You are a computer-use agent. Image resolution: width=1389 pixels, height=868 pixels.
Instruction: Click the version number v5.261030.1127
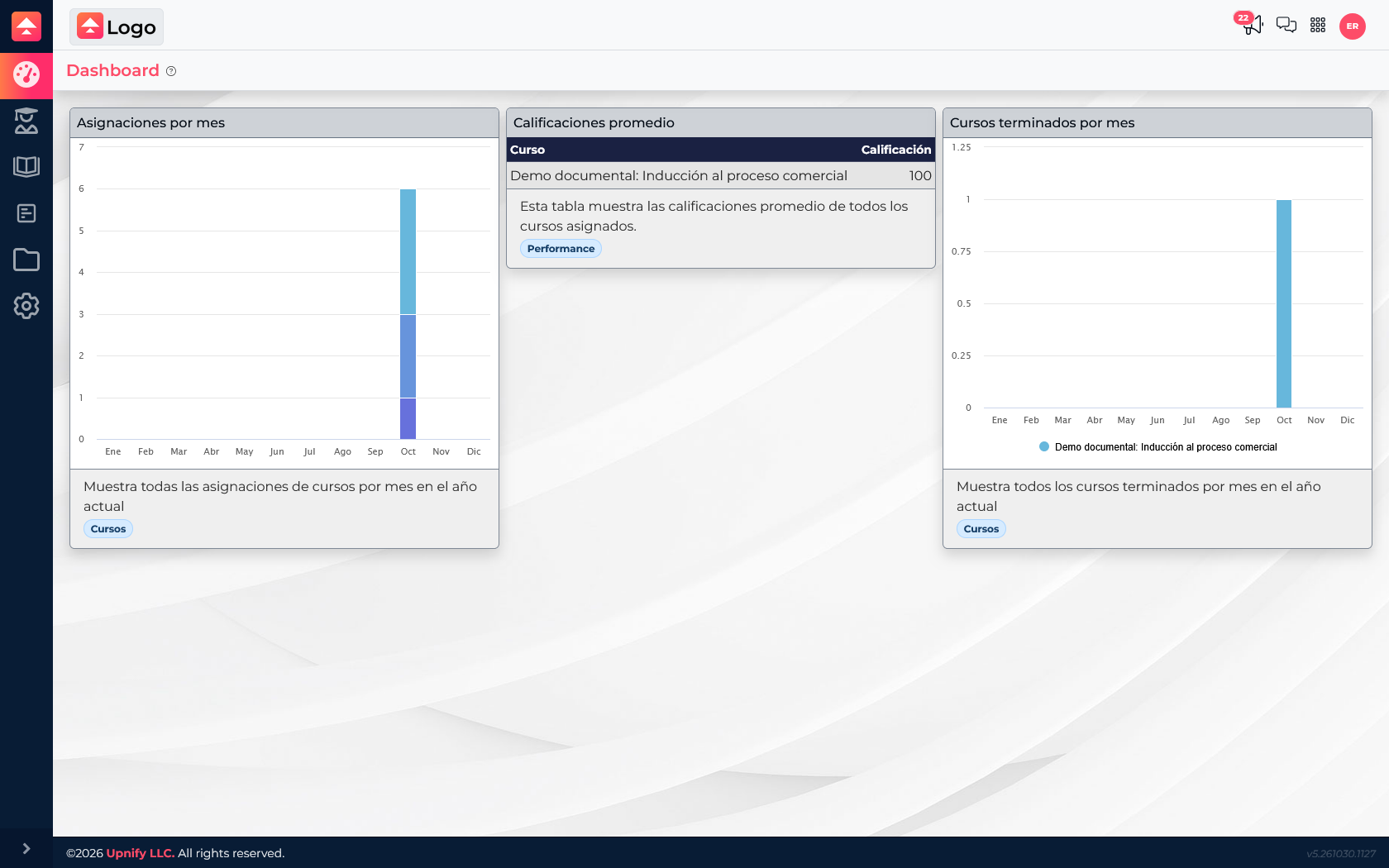pyautogui.click(x=1341, y=854)
